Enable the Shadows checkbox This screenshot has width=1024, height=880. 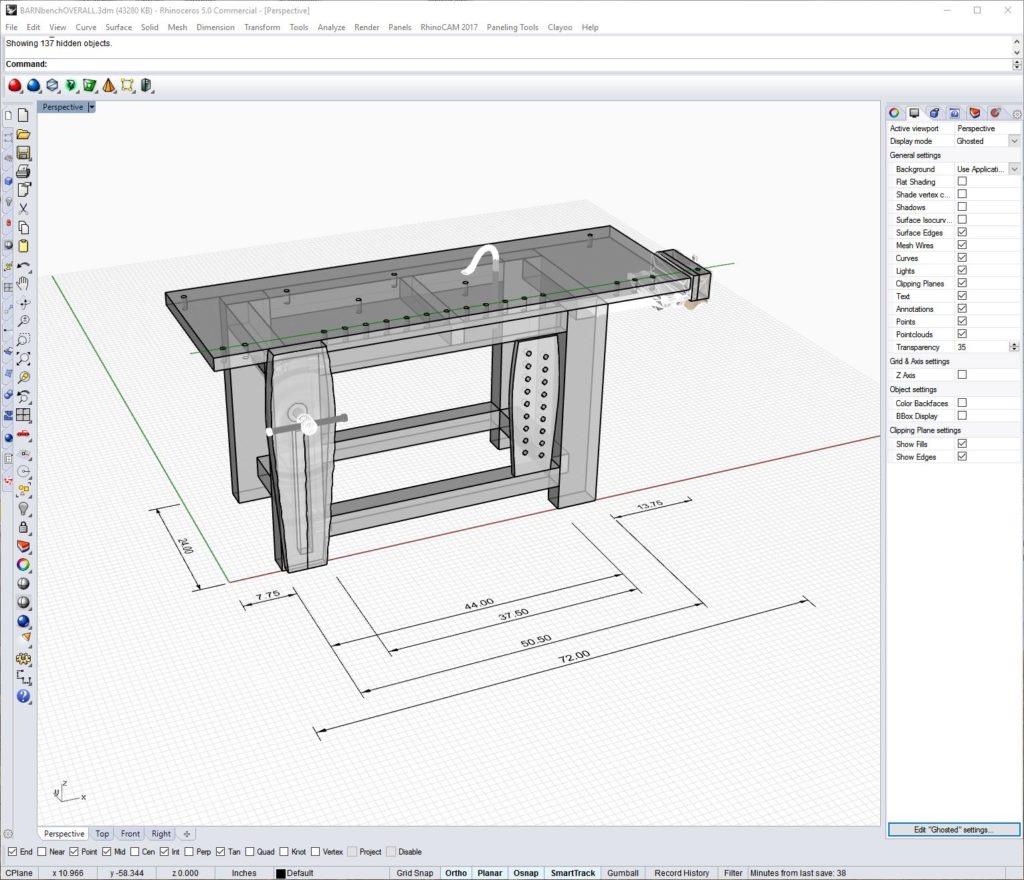(962, 207)
